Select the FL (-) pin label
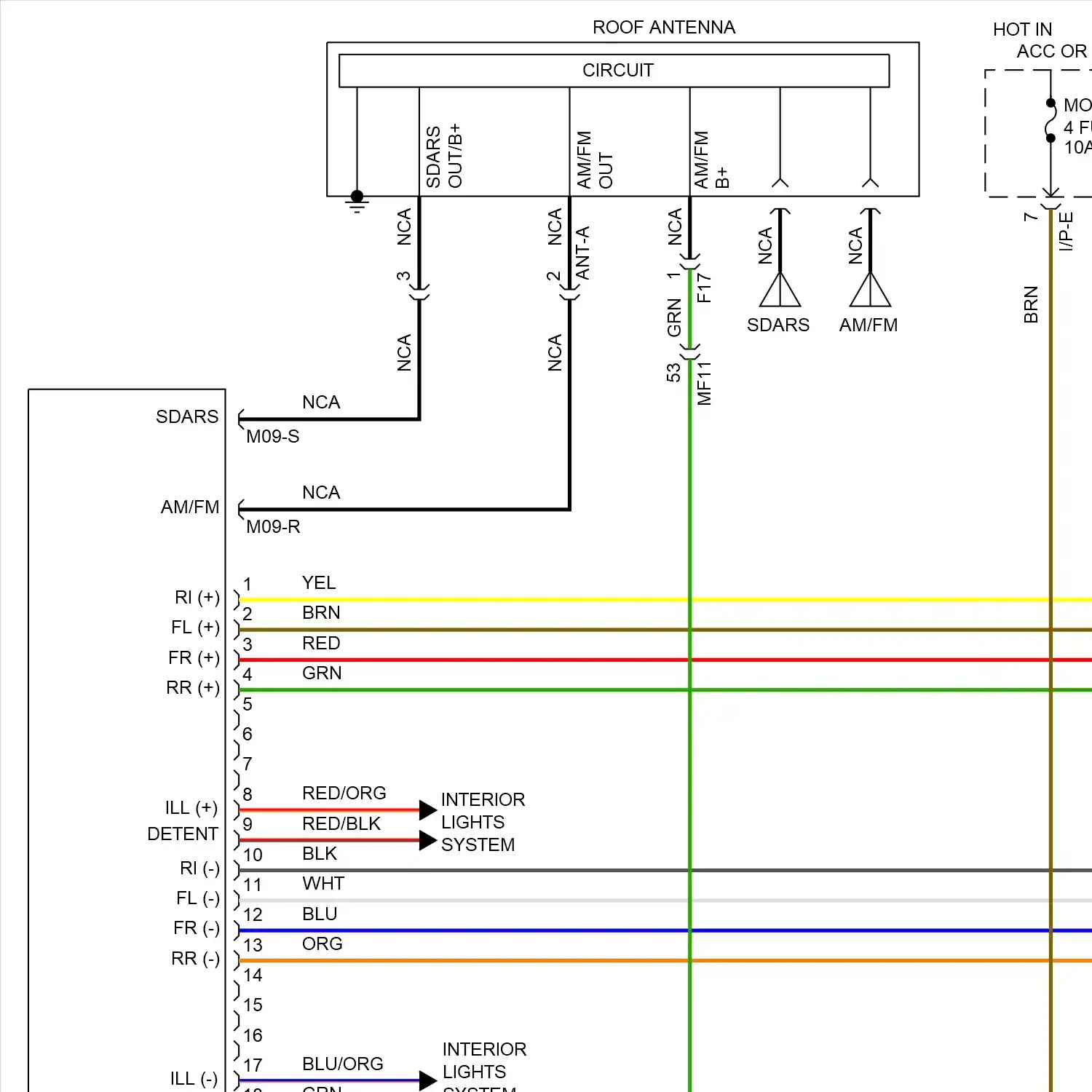This screenshot has height=1092, width=1092. (x=198, y=898)
